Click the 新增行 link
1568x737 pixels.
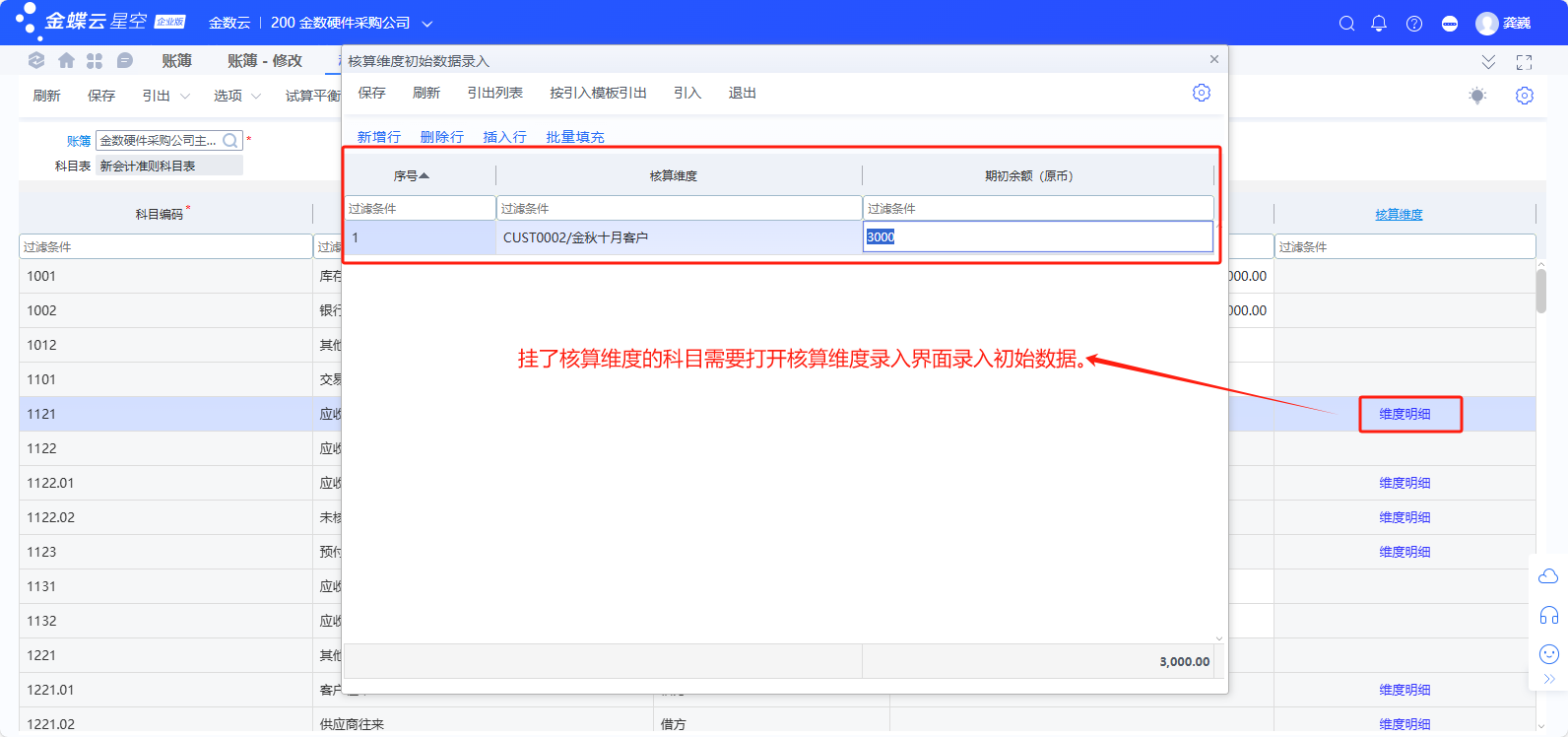click(x=379, y=137)
